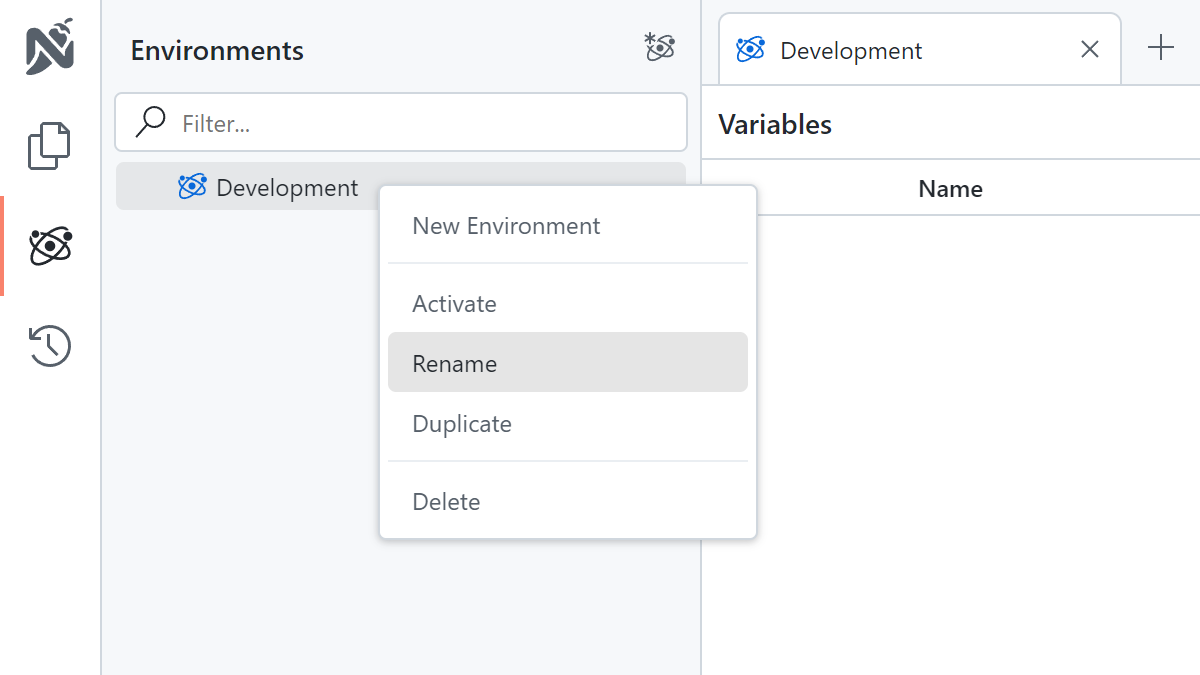
Task: Close the Development tab
Action: pyautogui.click(x=1090, y=49)
